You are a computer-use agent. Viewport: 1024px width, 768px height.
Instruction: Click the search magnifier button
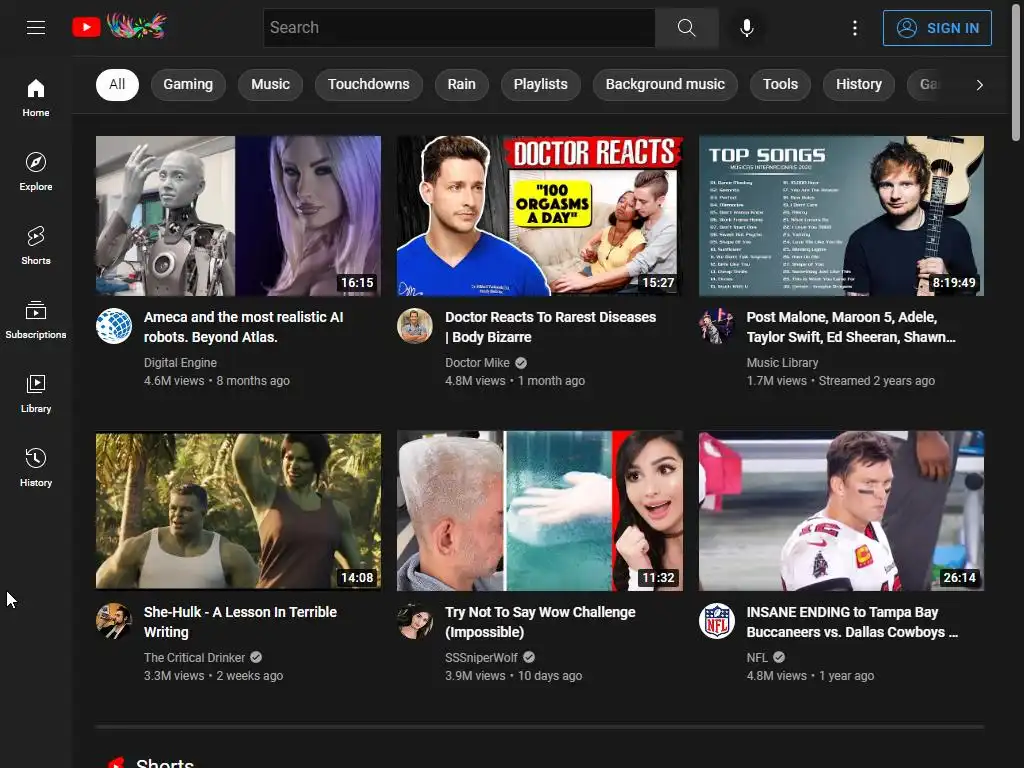click(686, 27)
